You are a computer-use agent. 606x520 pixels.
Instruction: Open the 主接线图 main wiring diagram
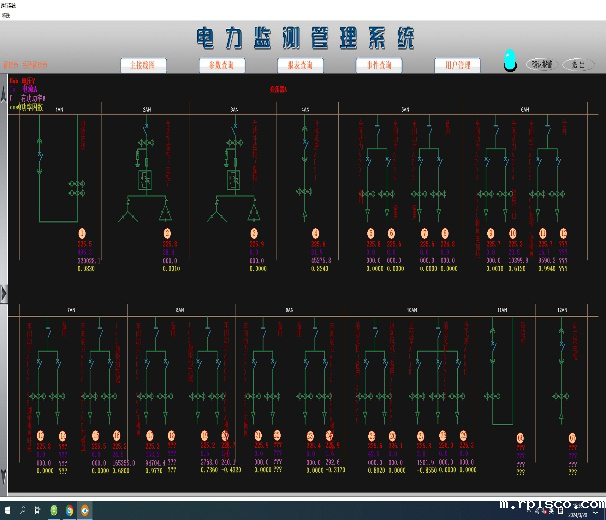pos(142,65)
